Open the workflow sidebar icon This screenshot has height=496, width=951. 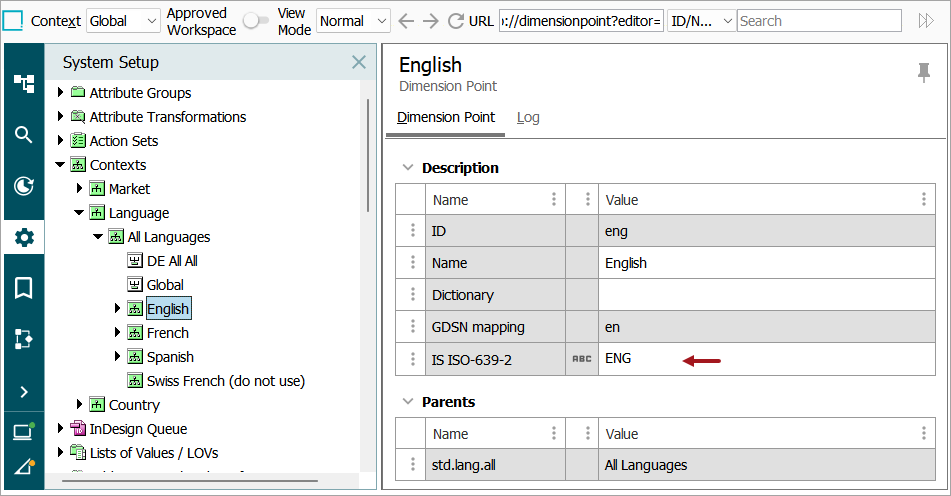(24, 339)
